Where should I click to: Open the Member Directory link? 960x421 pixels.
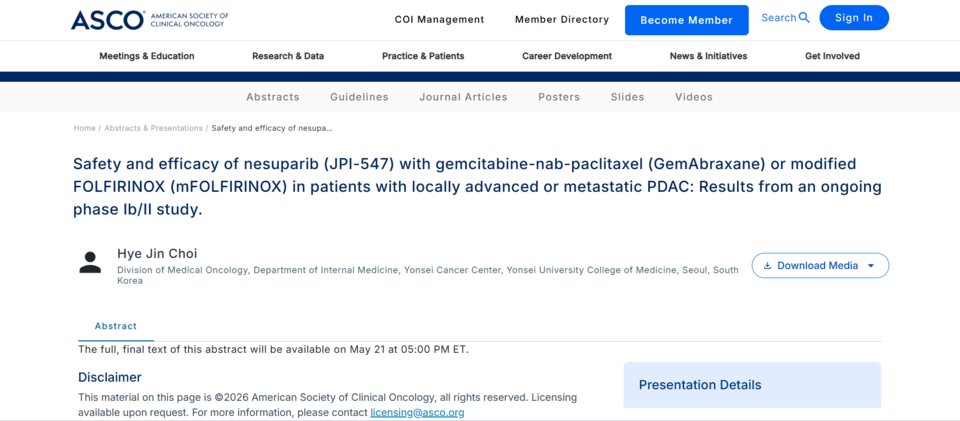tap(562, 20)
